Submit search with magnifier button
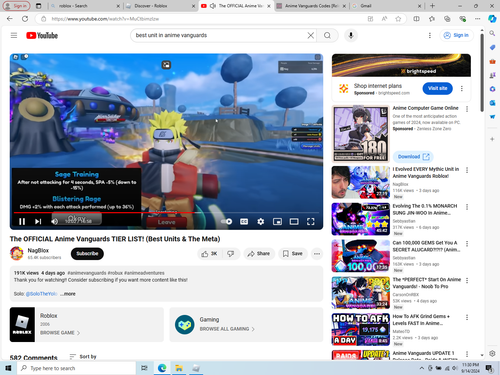Viewport: 500px width, 375px height. pos(327,35)
